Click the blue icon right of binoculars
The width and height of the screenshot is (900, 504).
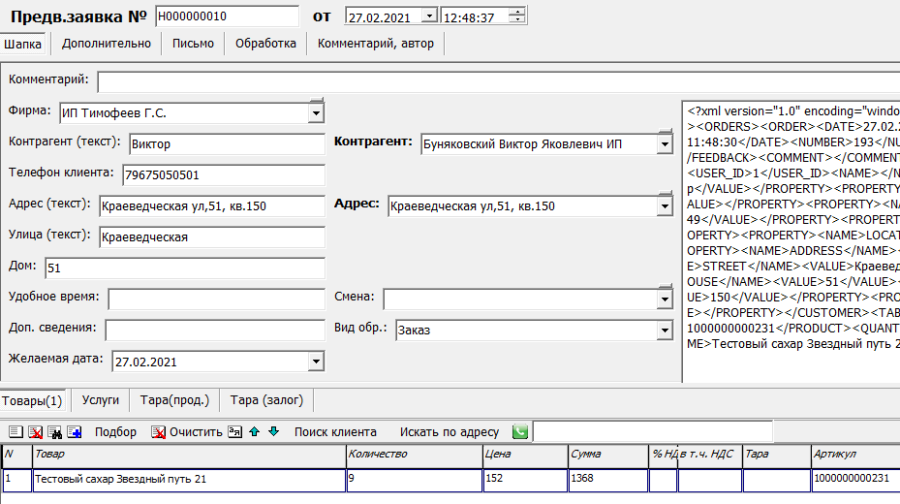coord(74,432)
